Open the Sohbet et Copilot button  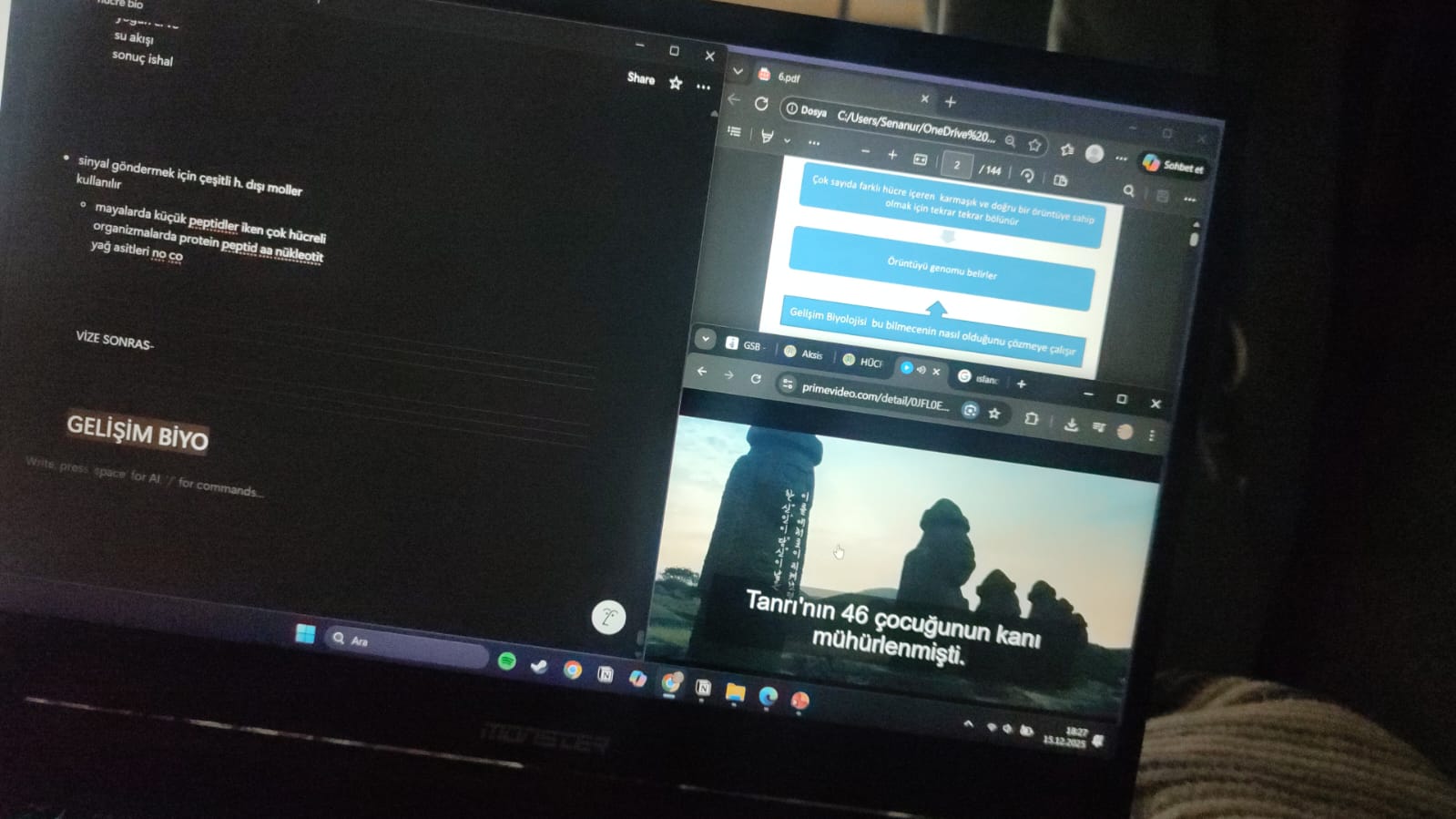1174,165
